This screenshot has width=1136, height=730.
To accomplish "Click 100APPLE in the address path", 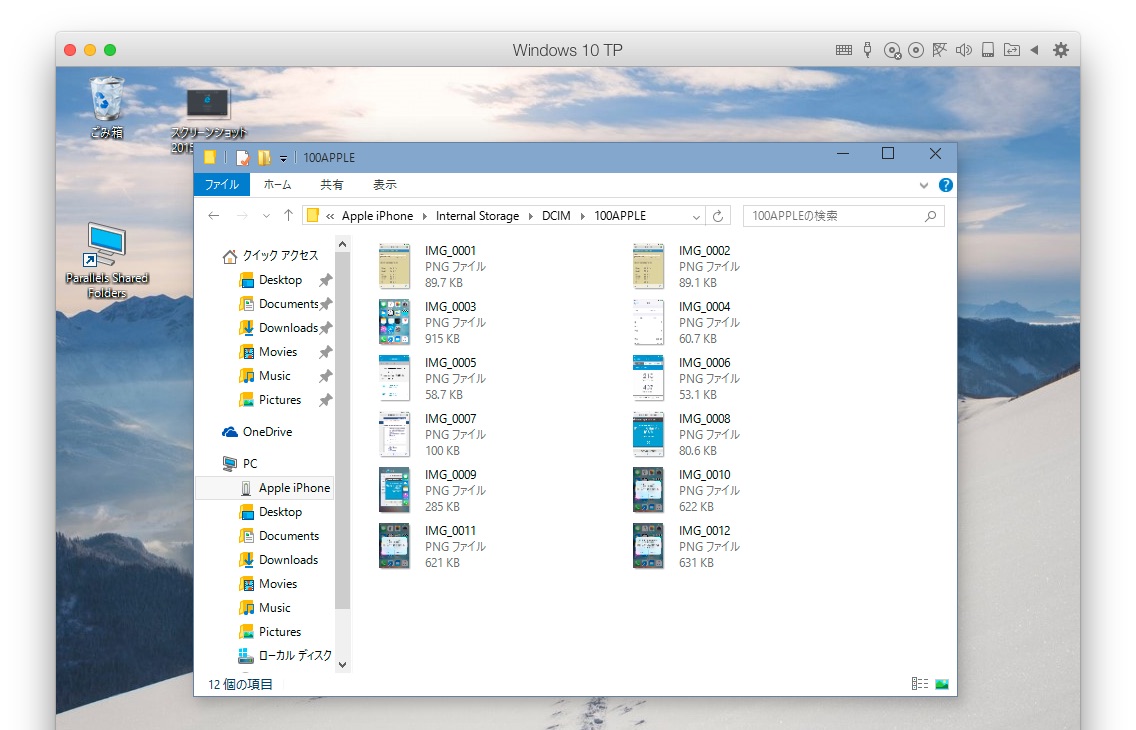I will pos(620,216).
